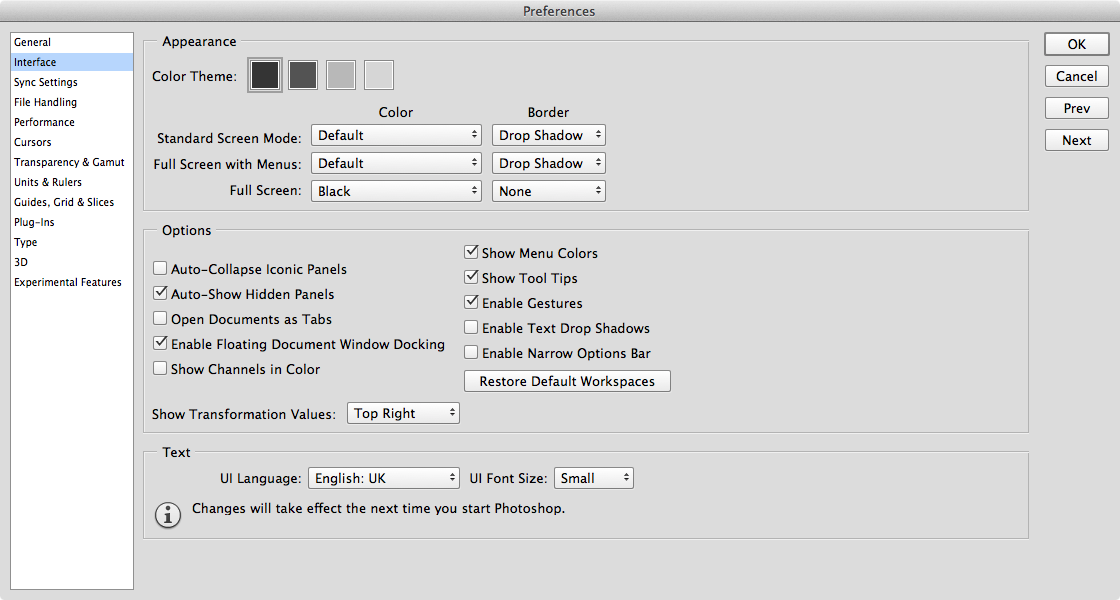Select Interface category in sidebar

click(72, 62)
